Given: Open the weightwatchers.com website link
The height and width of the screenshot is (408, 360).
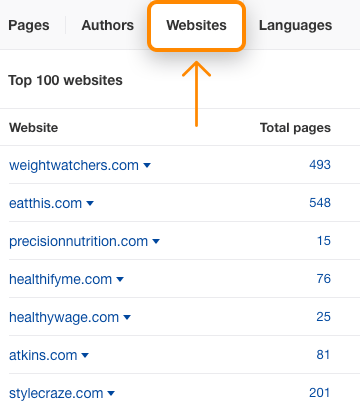Looking at the screenshot, I should click(x=74, y=165).
